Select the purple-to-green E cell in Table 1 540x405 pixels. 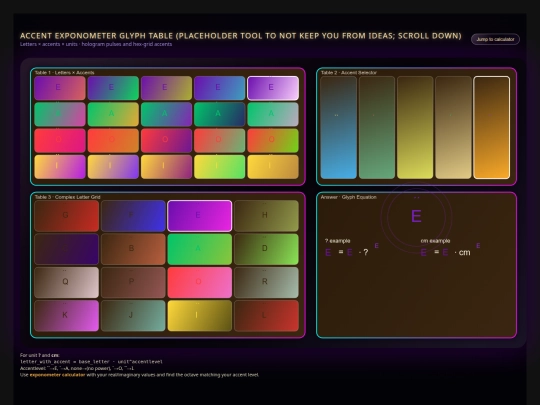point(113,88)
